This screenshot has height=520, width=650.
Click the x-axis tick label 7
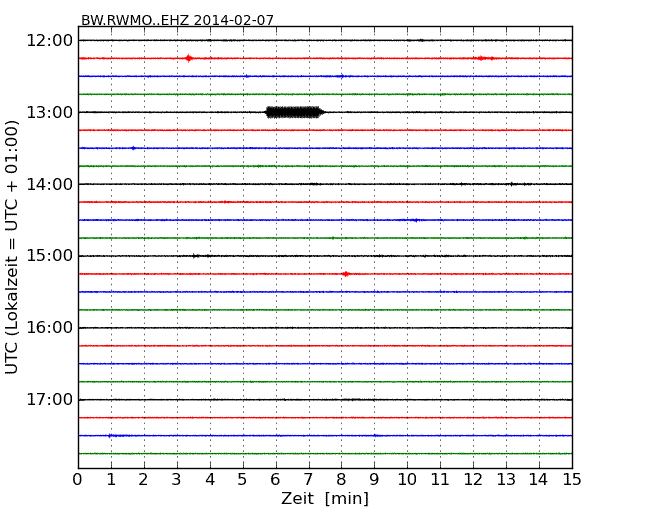[308, 479]
